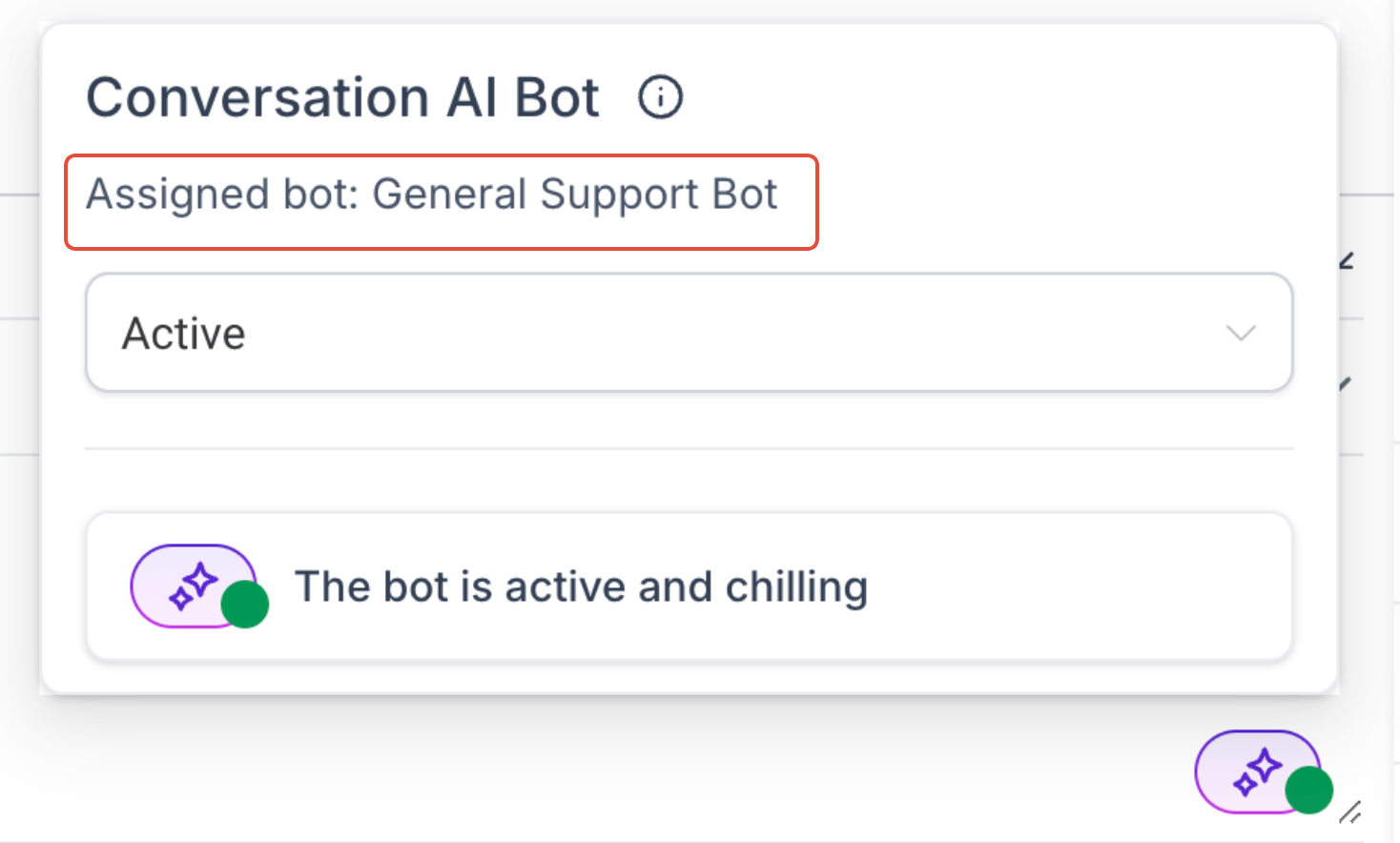
Task: Click the word 'chilling' in the status message
Action: tap(797, 587)
